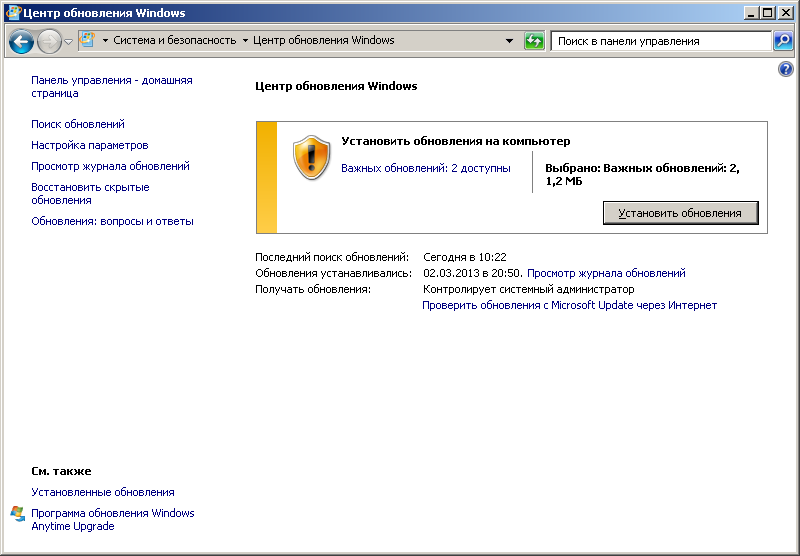
Task: Click the Control Panel icon in address bar
Action: point(87,40)
